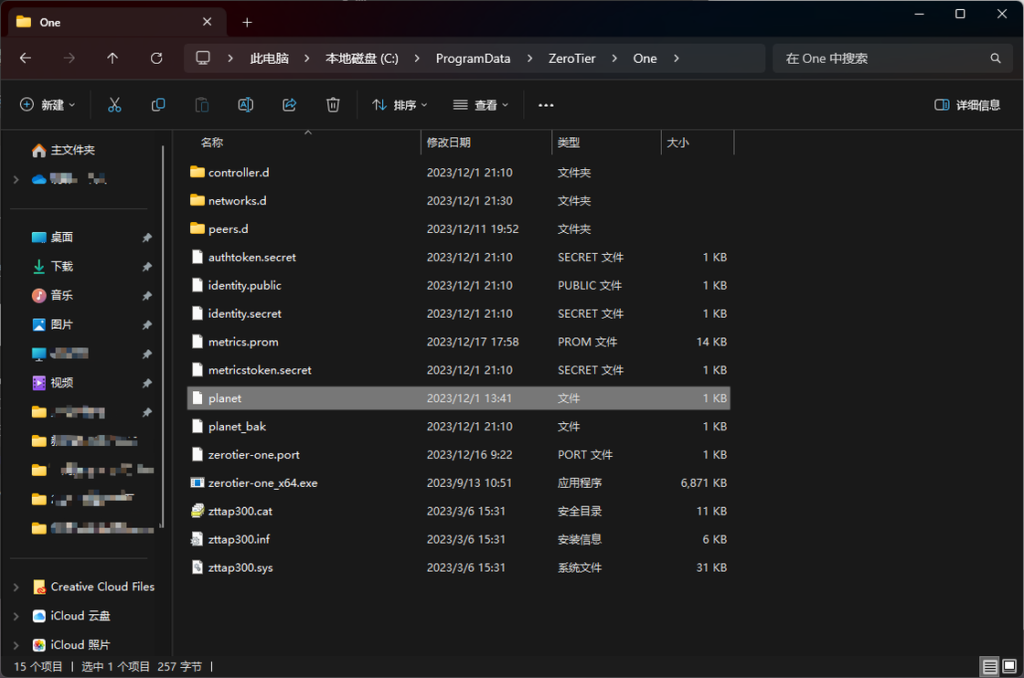Screen dimensions: 1024x678
Task: Sort files by 修改日期 column header
Action: [x=448, y=143]
